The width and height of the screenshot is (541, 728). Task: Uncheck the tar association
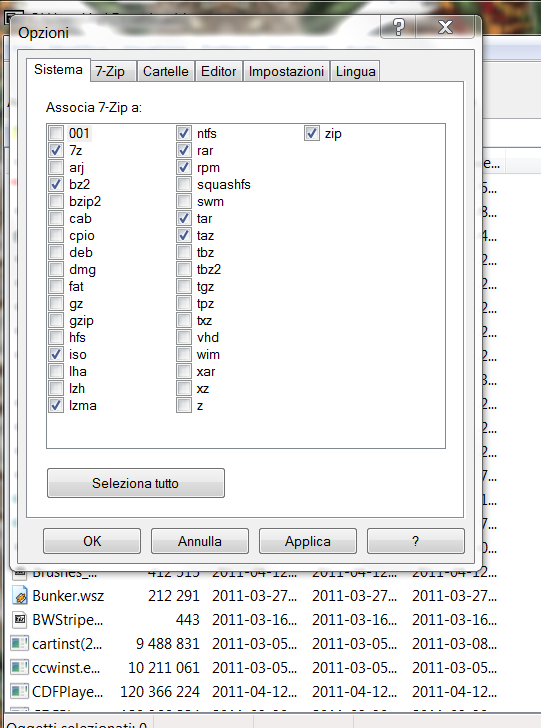184,218
